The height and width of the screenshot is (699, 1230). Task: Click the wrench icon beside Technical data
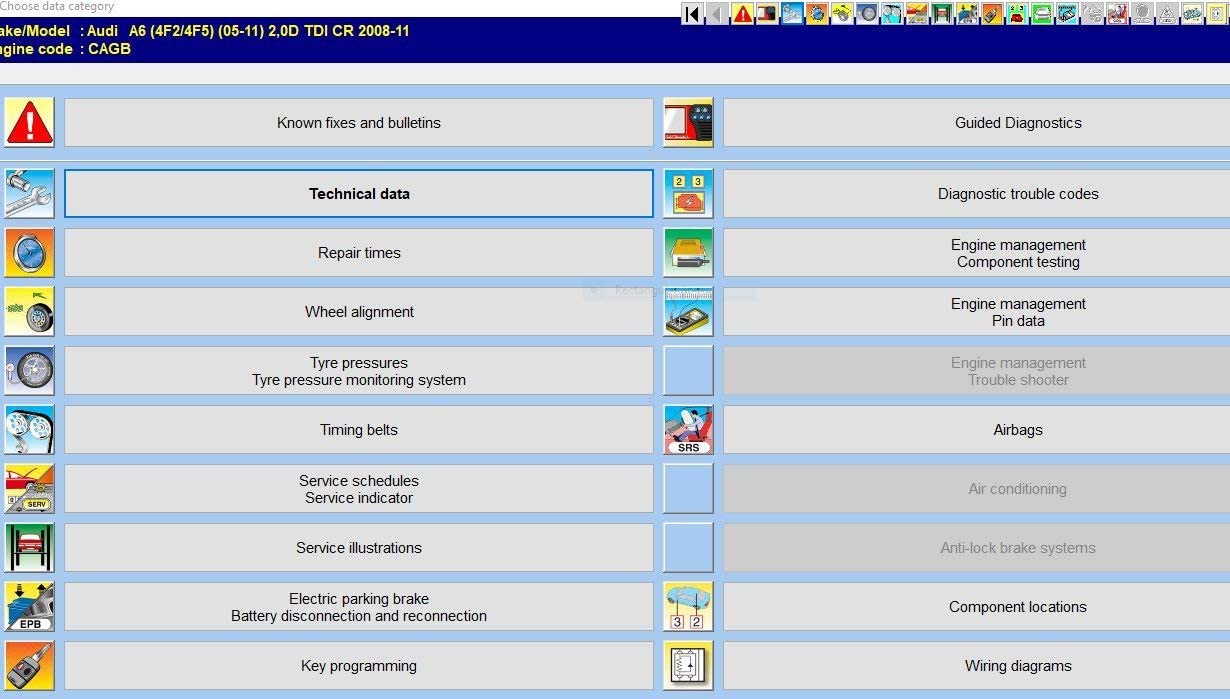click(x=29, y=193)
